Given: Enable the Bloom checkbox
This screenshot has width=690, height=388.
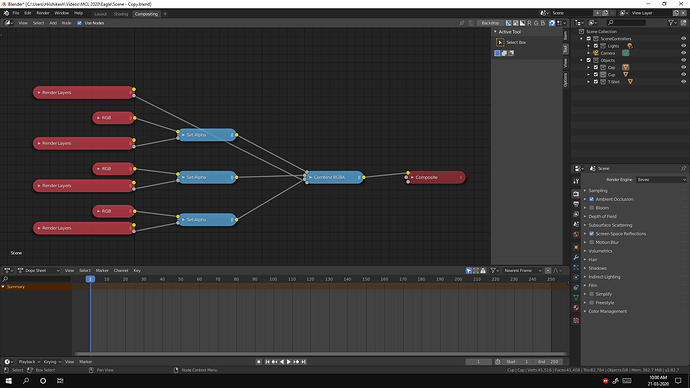Looking at the screenshot, I should click(x=591, y=208).
